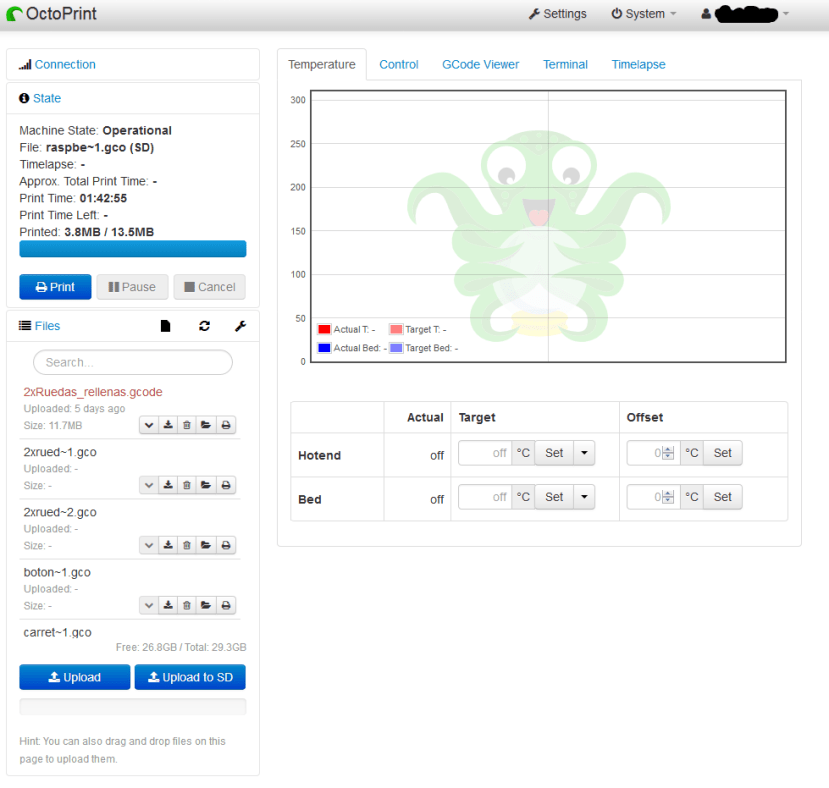Click the blue Actual Bed legend swatch
This screenshot has height=788, width=829.
point(324,348)
